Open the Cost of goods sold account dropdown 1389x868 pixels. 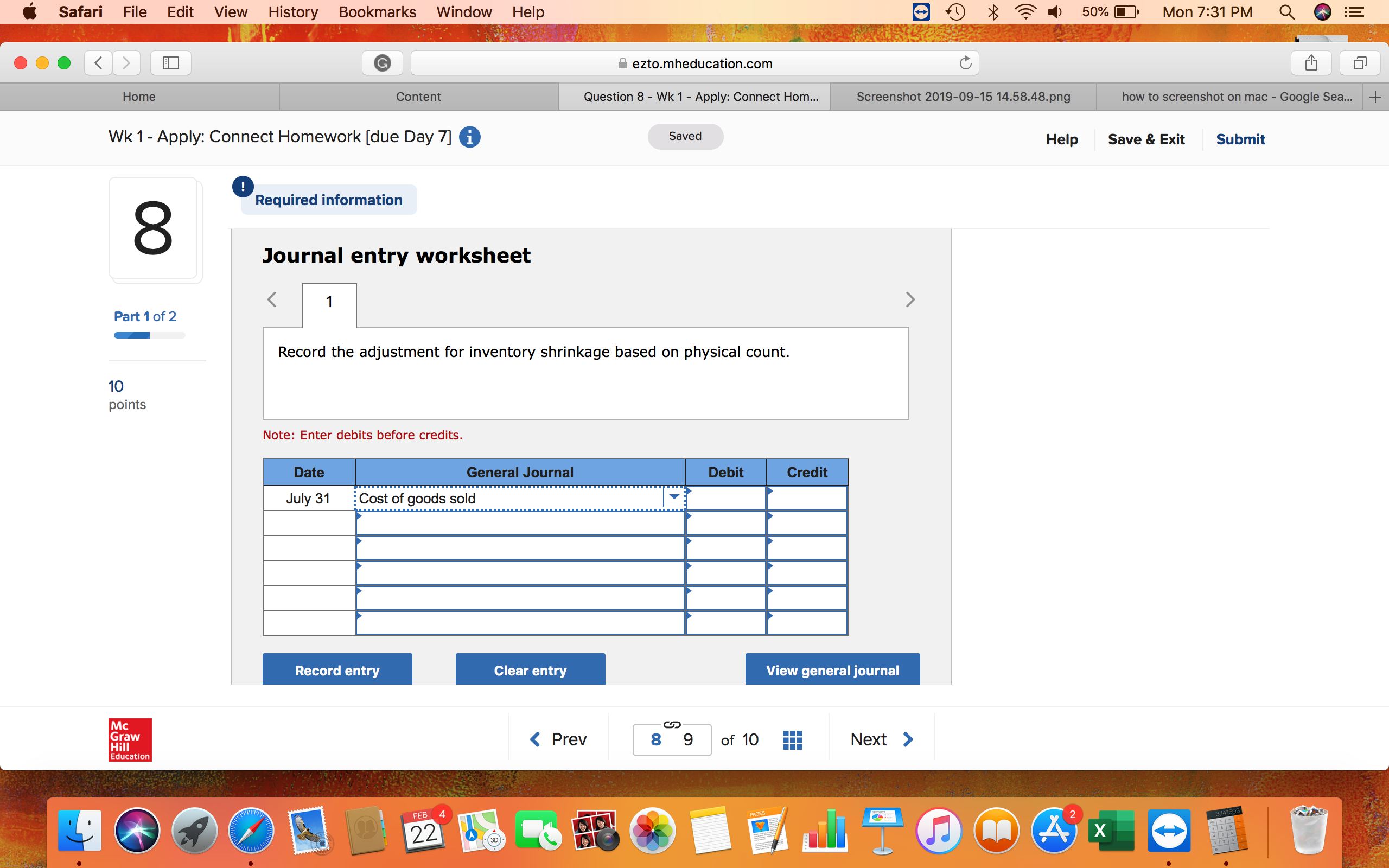tap(673, 497)
